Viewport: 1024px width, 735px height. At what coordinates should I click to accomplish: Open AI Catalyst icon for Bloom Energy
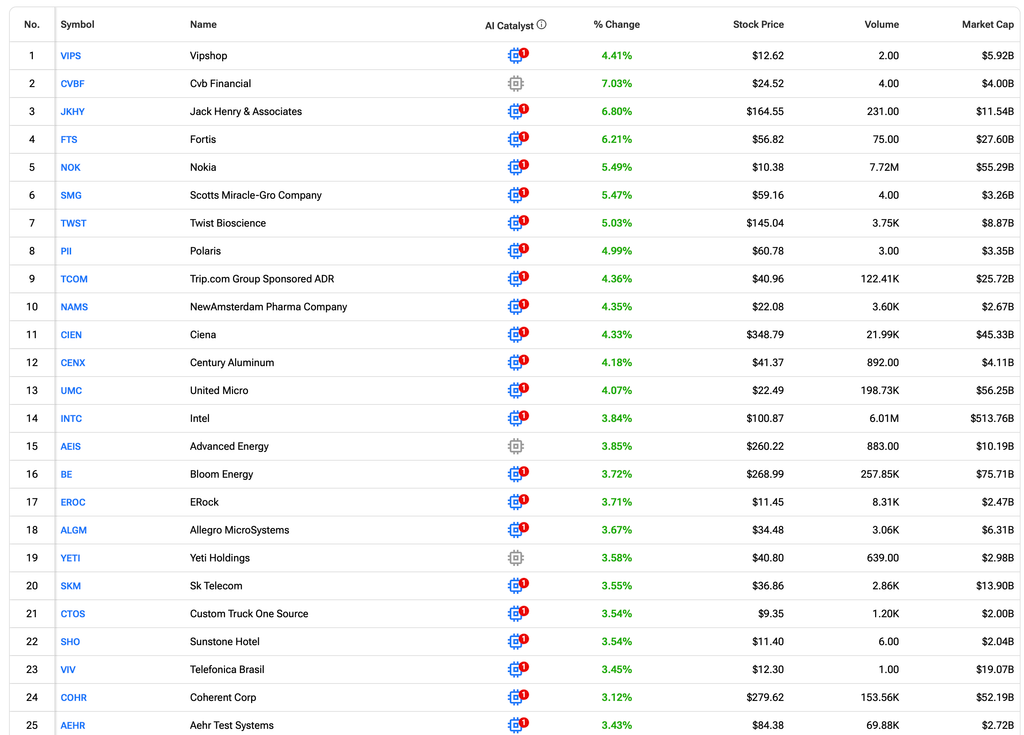pos(517,474)
